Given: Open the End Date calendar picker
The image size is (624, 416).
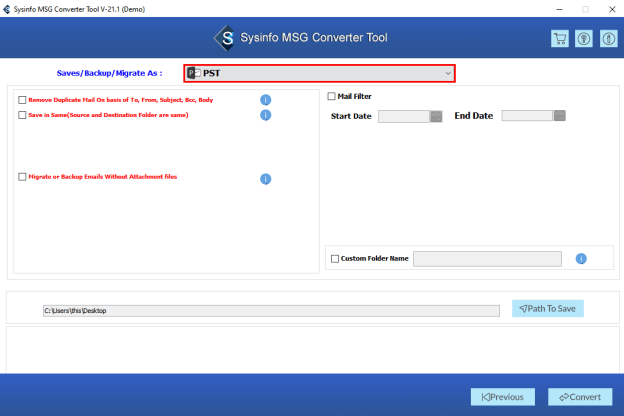Looking at the screenshot, I should pyautogui.click(x=560, y=116).
